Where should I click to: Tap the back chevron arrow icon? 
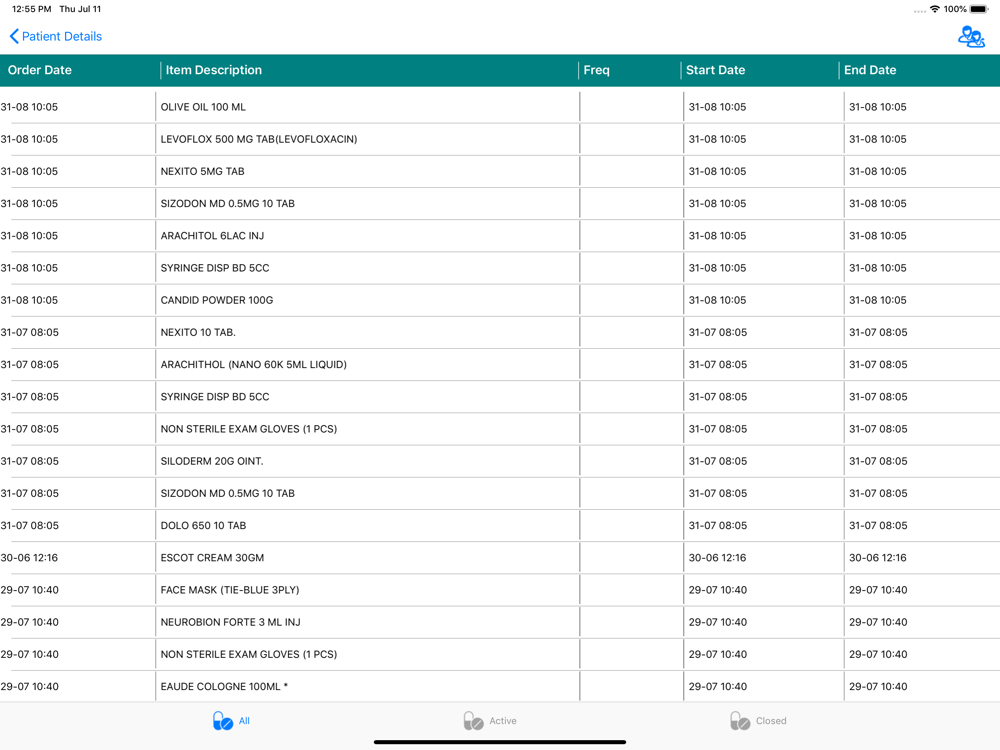point(14,36)
